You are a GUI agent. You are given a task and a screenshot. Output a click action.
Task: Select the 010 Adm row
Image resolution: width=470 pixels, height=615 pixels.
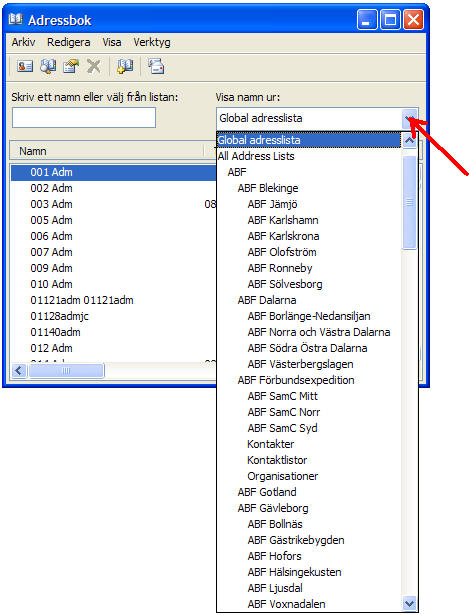point(113,284)
